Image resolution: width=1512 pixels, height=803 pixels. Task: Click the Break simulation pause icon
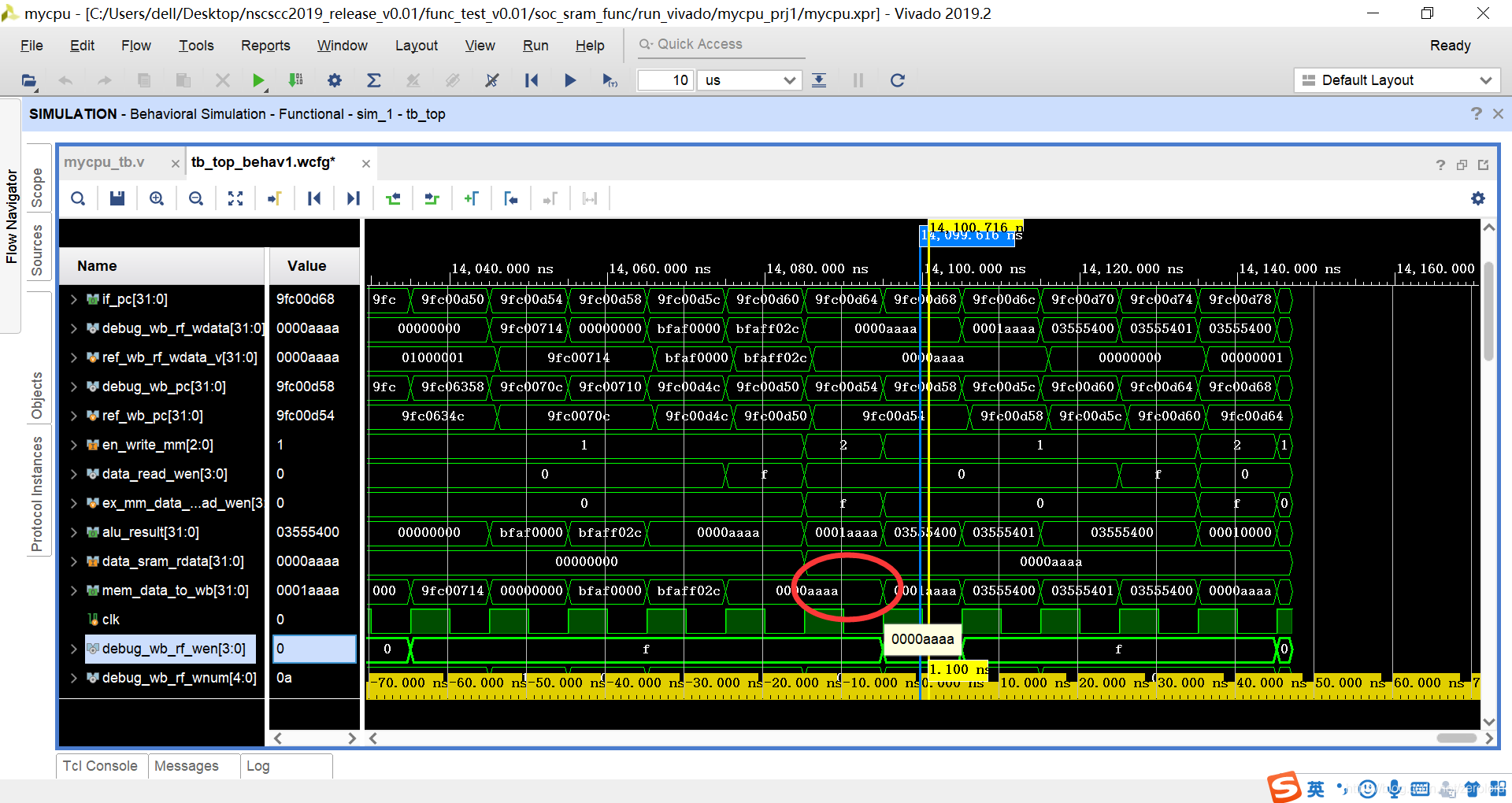pos(858,80)
